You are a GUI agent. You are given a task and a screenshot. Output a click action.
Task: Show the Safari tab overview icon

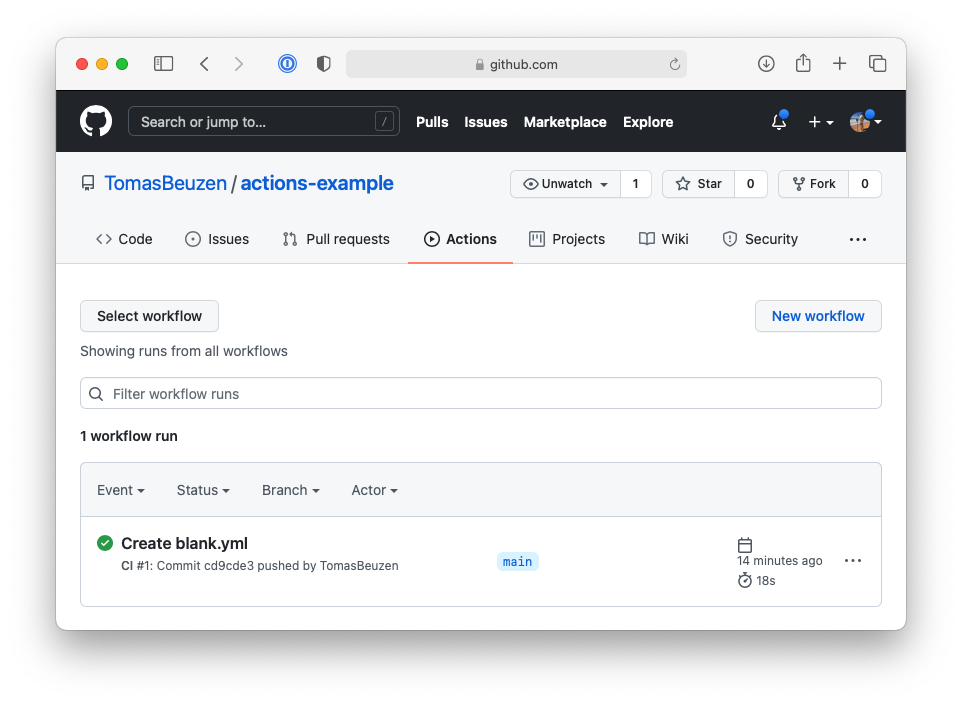(x=877, y=63)
